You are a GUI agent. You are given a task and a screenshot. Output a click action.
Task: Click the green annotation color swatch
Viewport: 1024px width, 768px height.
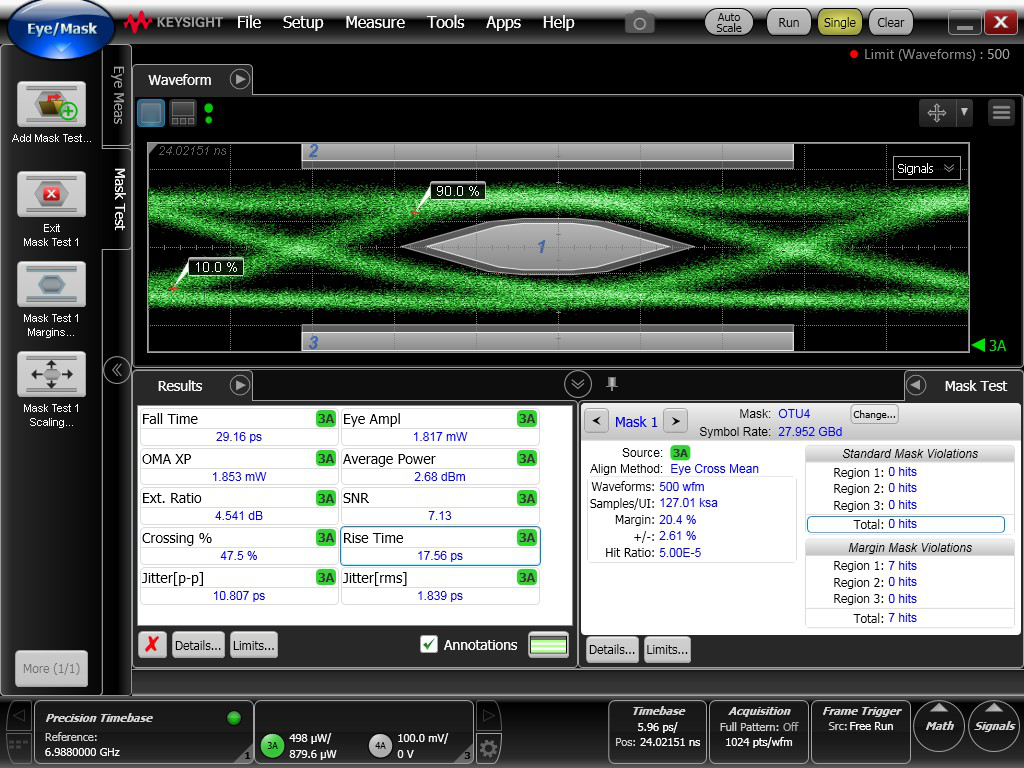click(548, 645)
